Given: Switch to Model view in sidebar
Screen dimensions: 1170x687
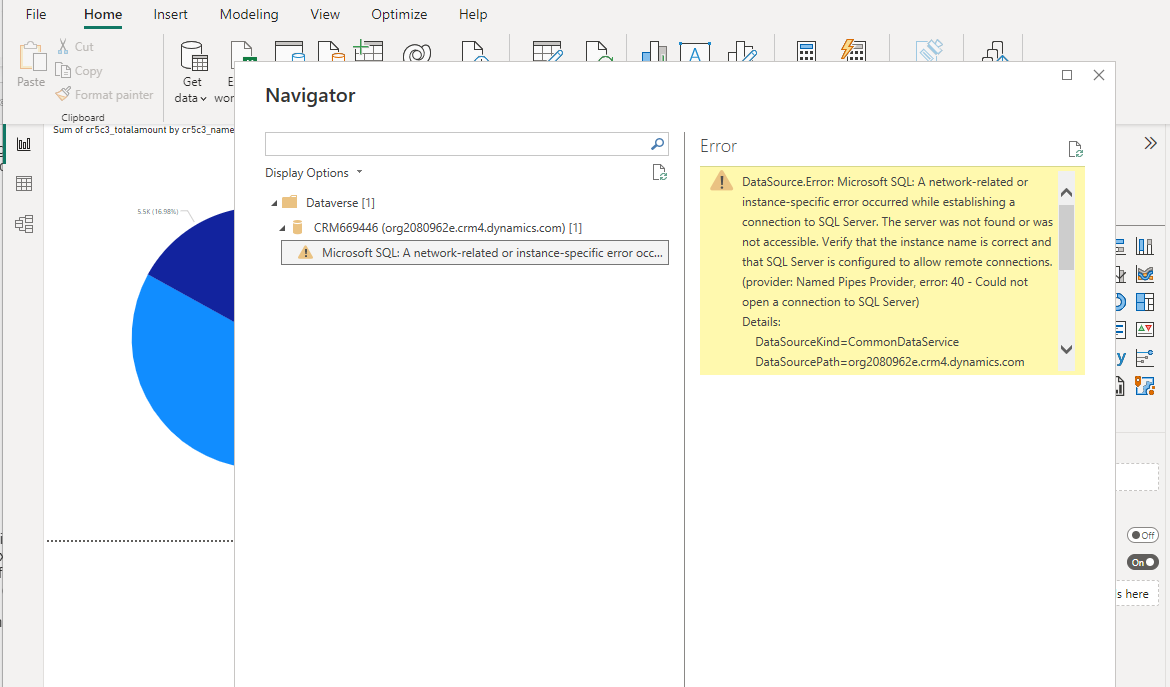Looking at the screenshot, I should pyautogui.click(x=24, y=224).
